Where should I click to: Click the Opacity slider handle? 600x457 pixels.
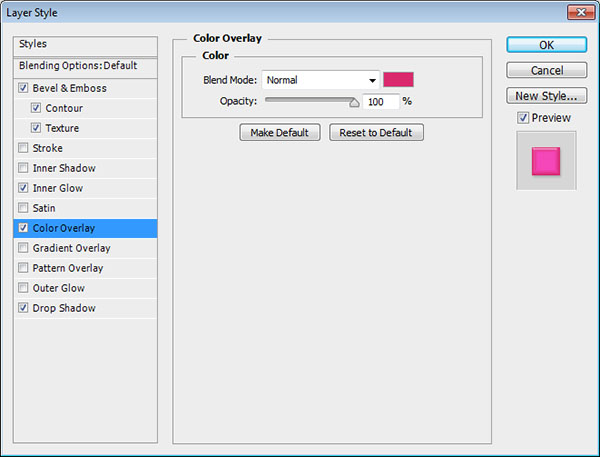tap(354, 103)
